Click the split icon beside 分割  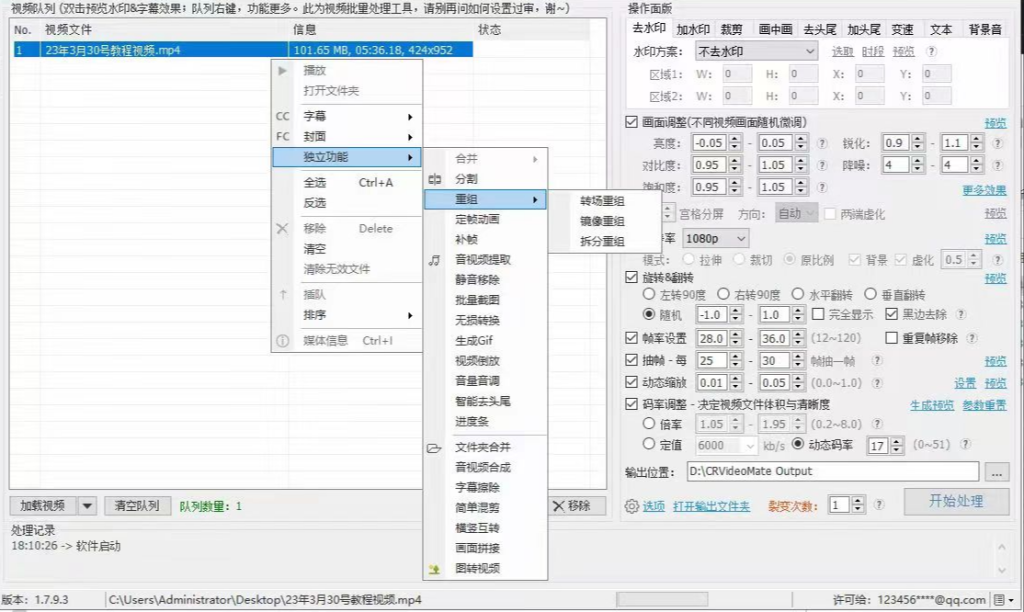(x=434, y=179)
